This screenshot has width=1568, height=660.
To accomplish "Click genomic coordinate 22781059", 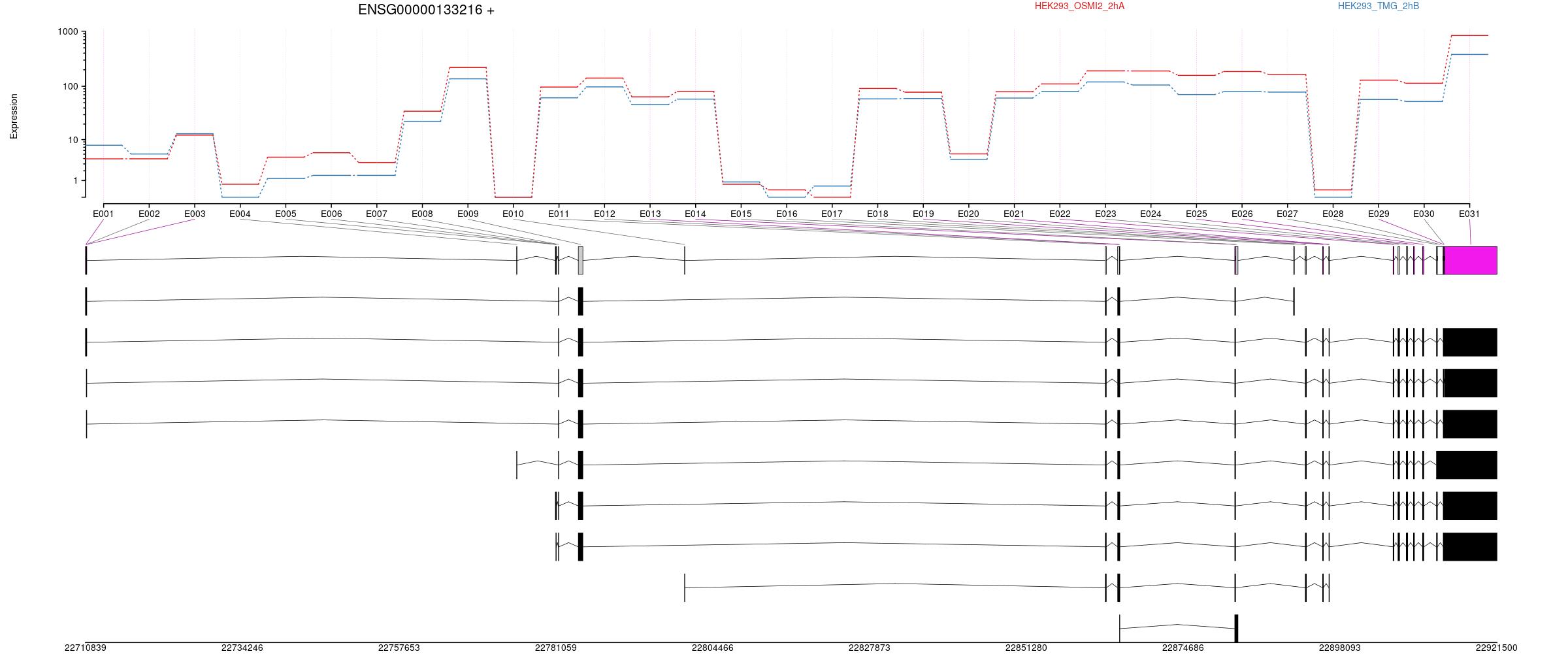I will (556, 648).
